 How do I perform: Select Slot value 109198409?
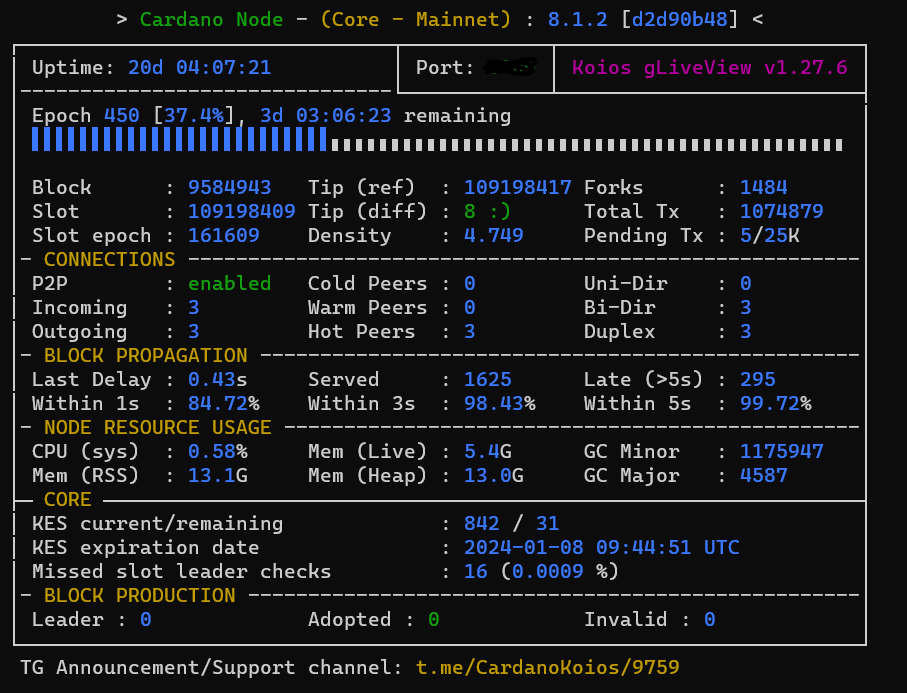click(242, 212)
